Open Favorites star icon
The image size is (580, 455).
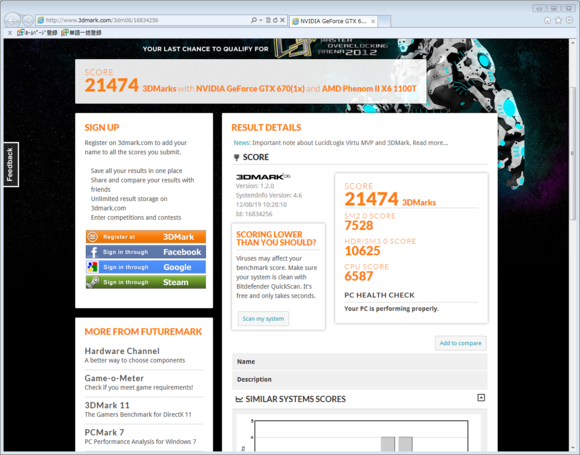pos(559,20)
